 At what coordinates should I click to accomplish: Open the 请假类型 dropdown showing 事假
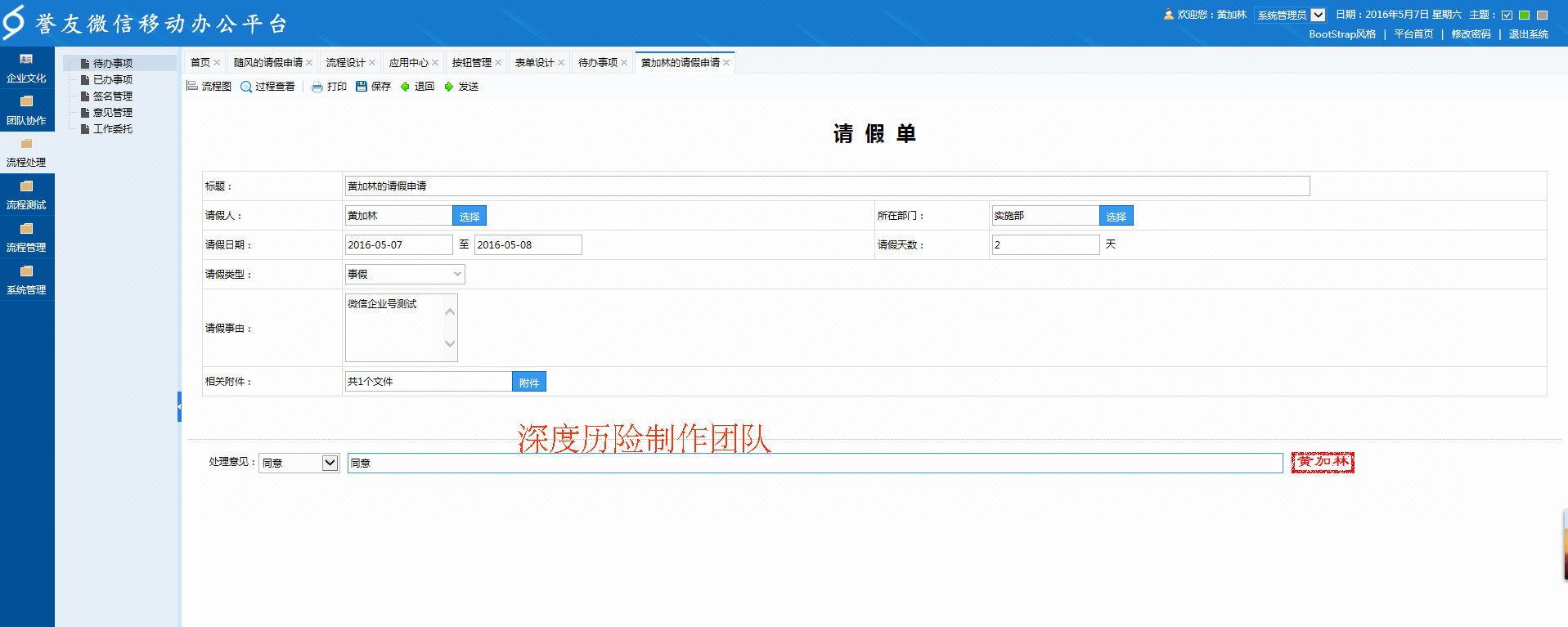click(405, 275)
